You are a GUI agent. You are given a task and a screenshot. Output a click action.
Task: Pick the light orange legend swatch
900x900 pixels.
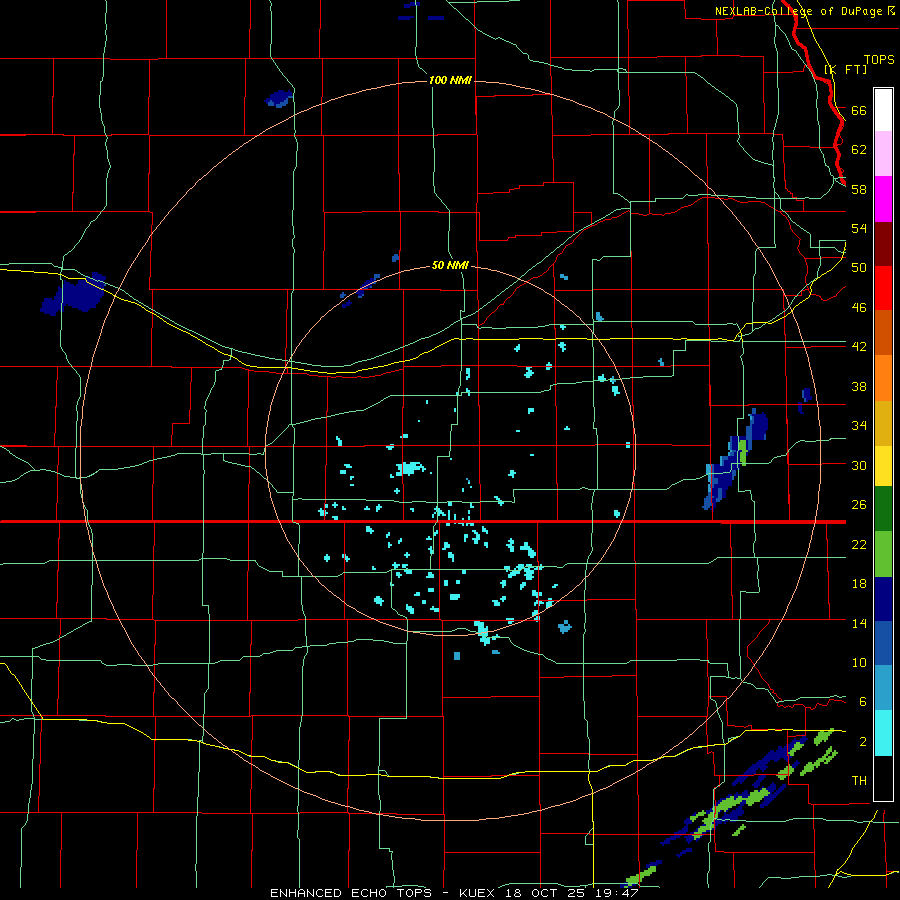tap(883, 378)
